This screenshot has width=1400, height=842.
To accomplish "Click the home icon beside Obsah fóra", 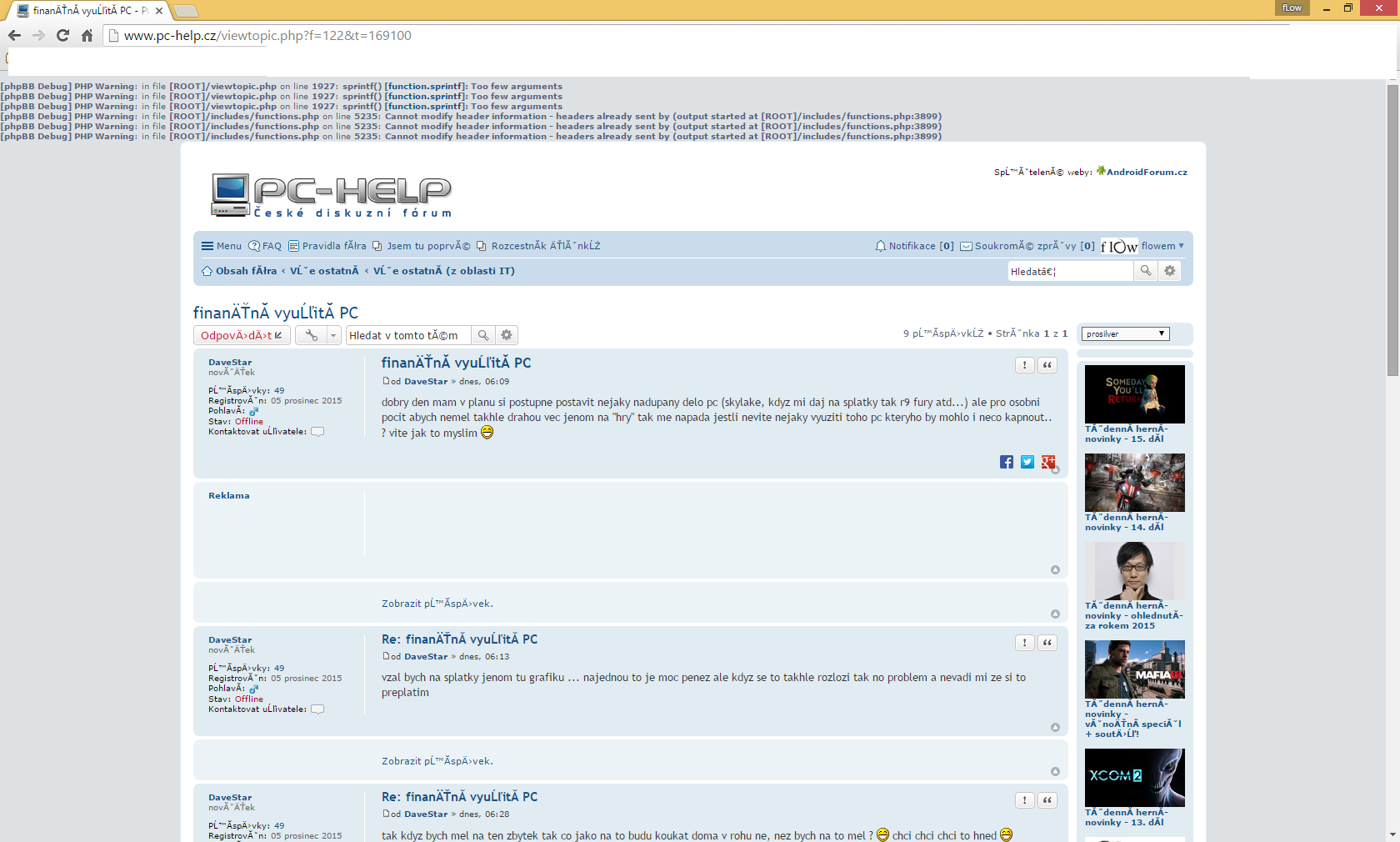I will 207,271.
